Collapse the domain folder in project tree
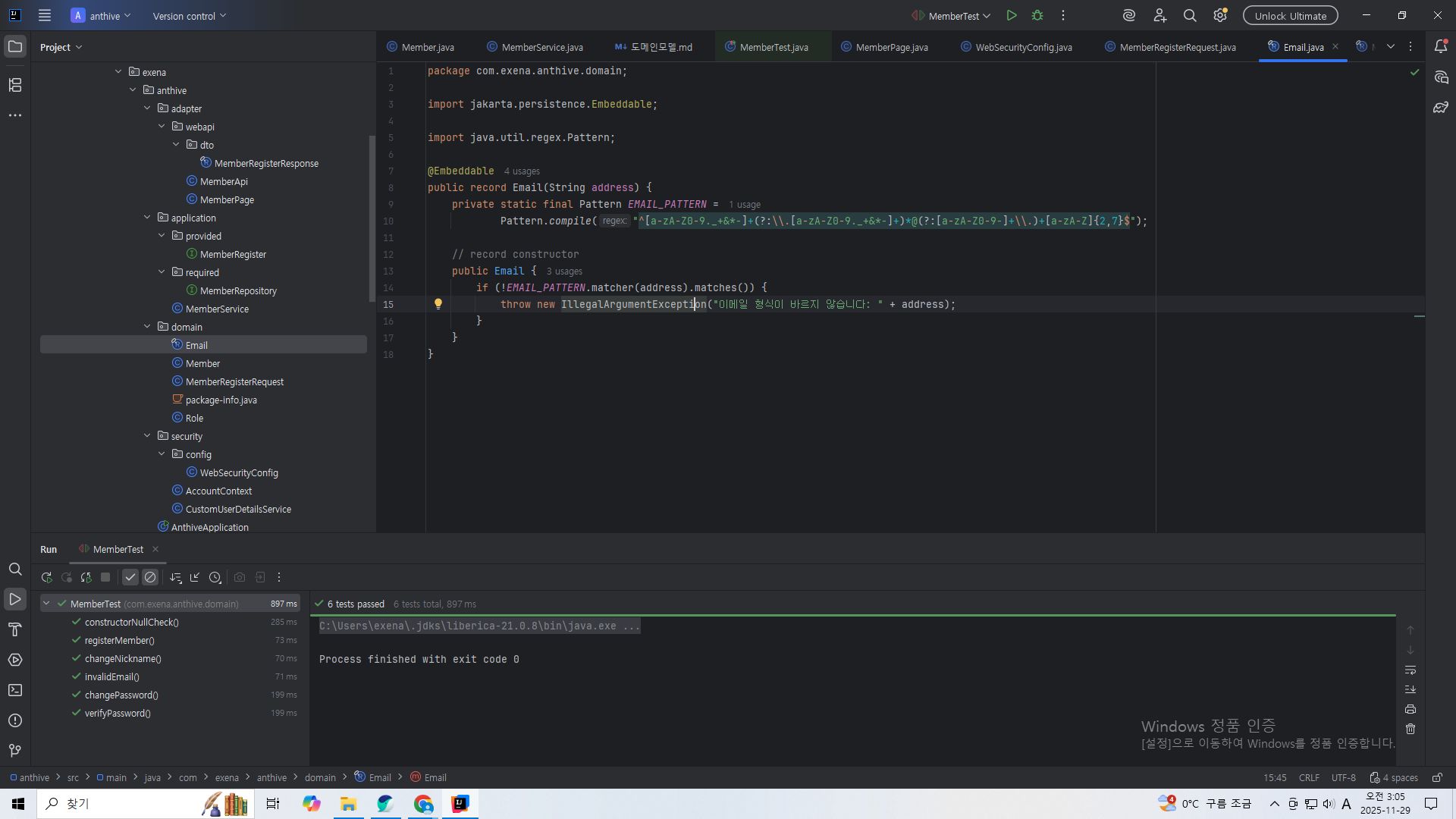The image size is (1456, 819). [147, 327]
